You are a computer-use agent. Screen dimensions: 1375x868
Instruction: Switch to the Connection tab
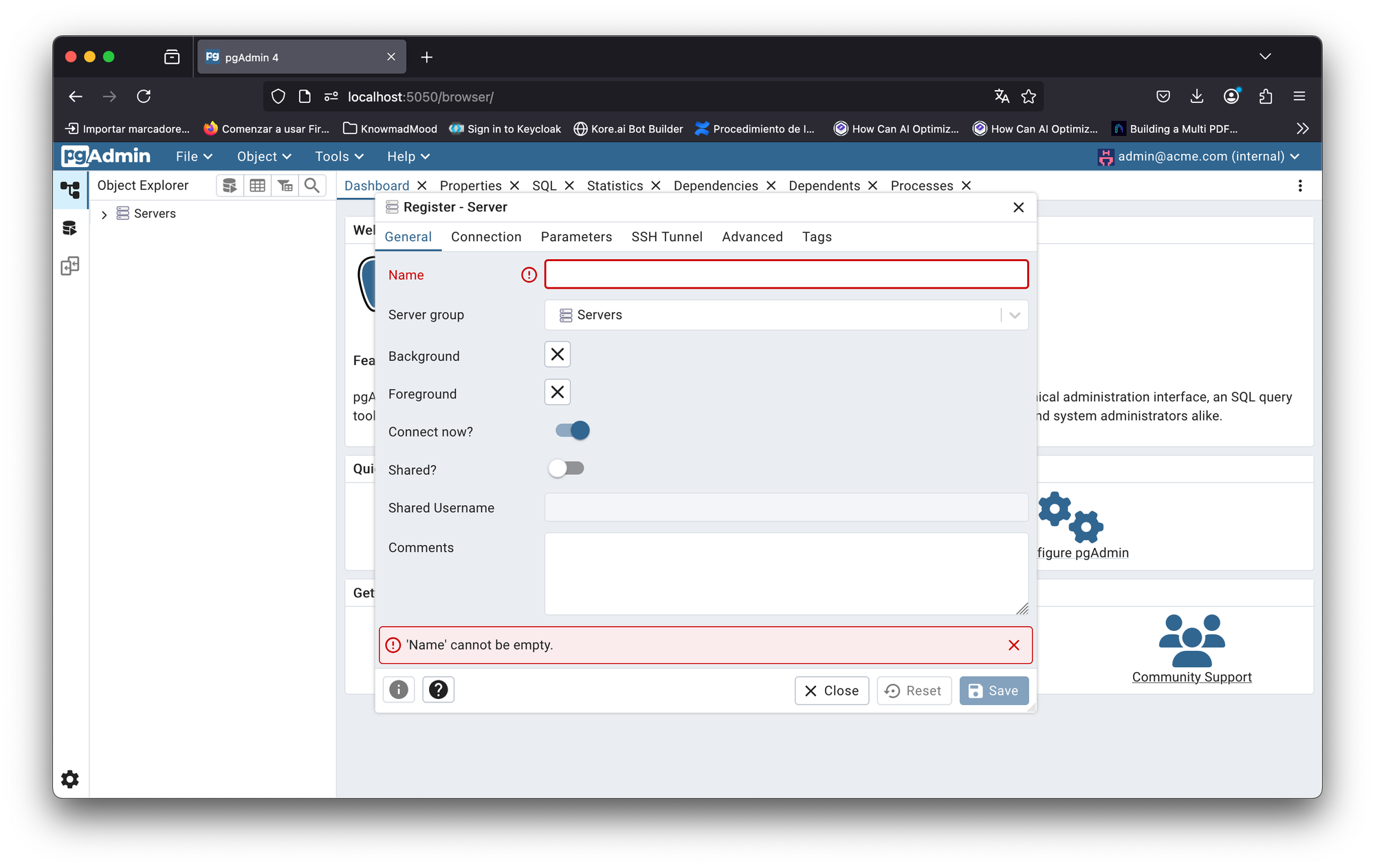pyautogui.click(x=486, y=237)
